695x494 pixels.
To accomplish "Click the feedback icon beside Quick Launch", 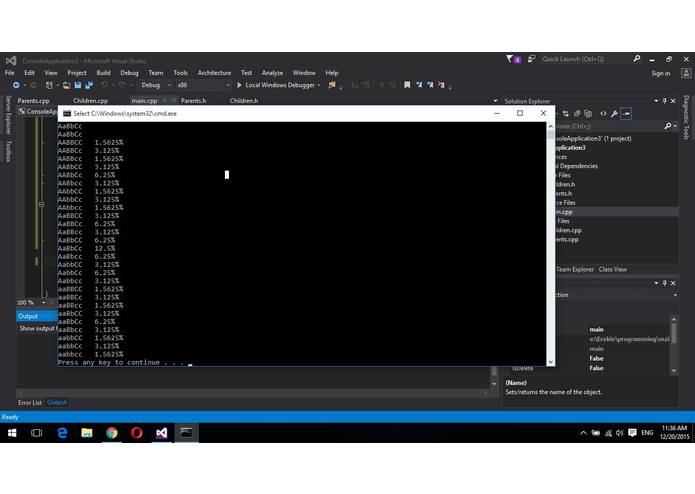I will point(531,59).
